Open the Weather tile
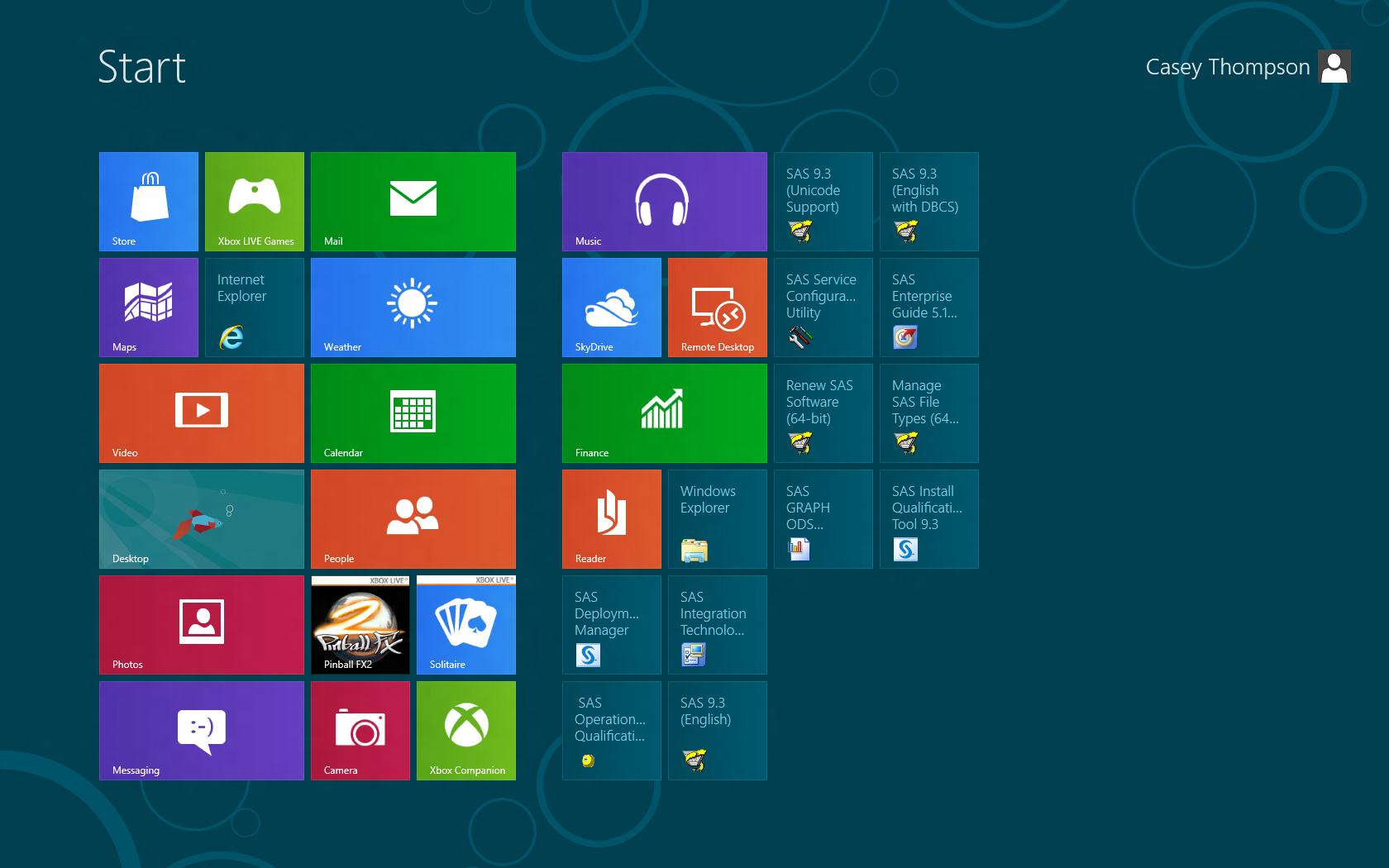This screenshot has width=1389, height=868. (413, 308)
